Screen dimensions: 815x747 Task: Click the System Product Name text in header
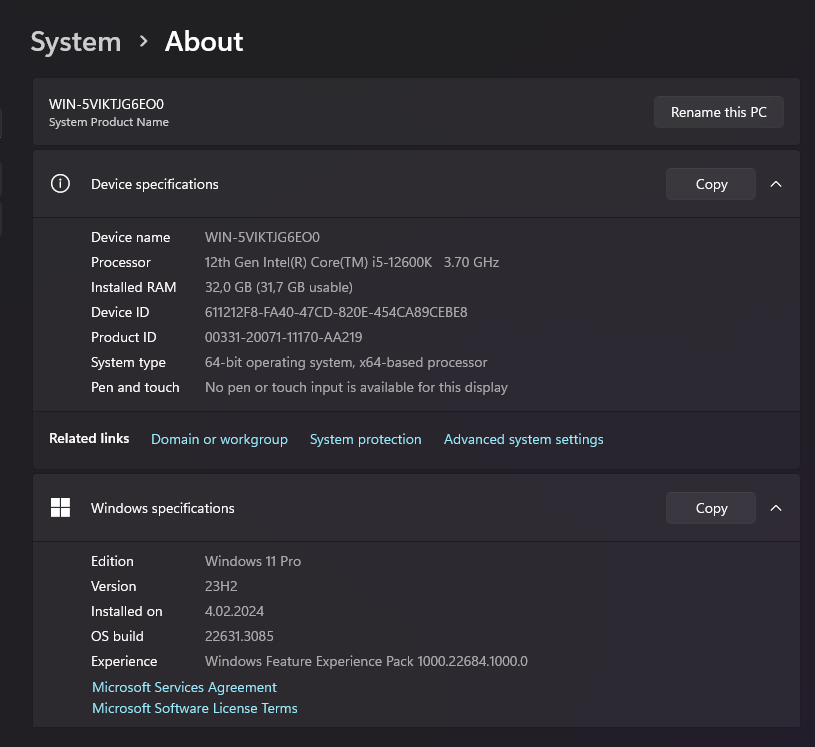(x=109, y=122)
